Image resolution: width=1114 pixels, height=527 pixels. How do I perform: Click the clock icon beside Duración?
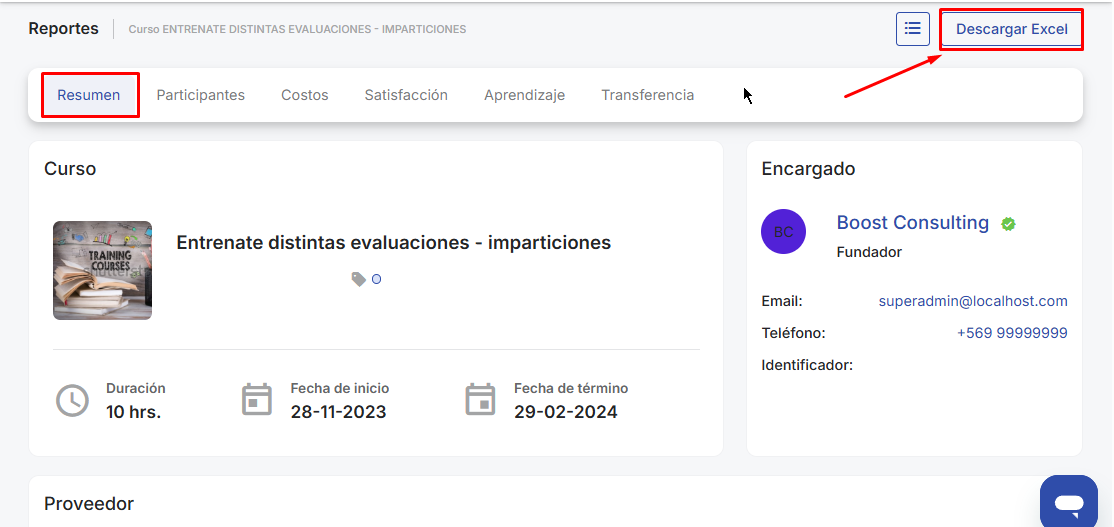[72, 400]
